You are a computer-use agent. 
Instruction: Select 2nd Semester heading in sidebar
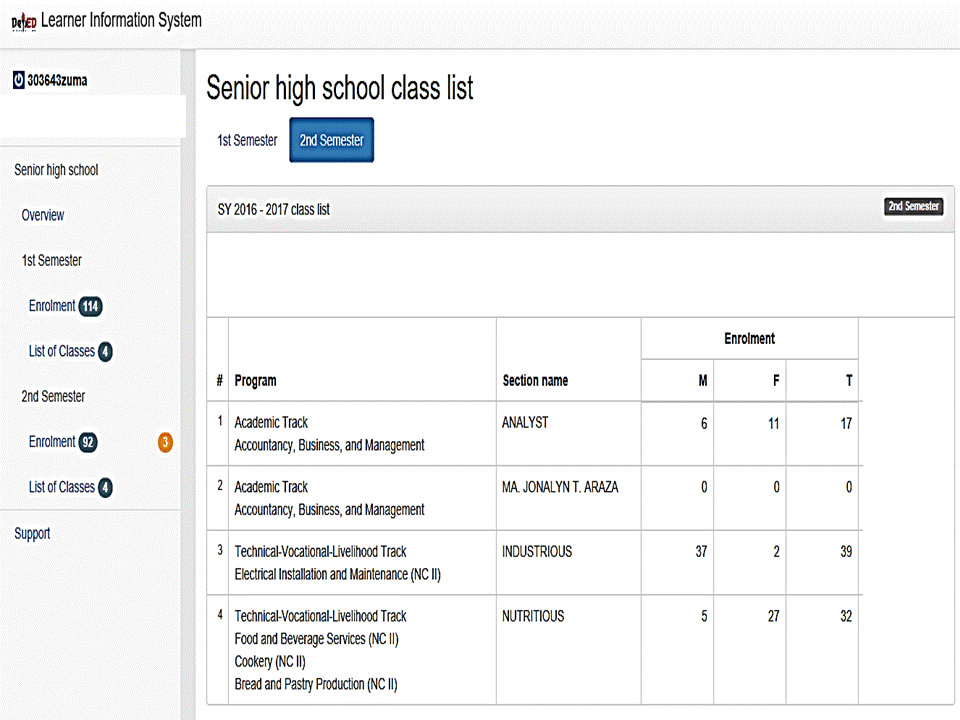53,396
